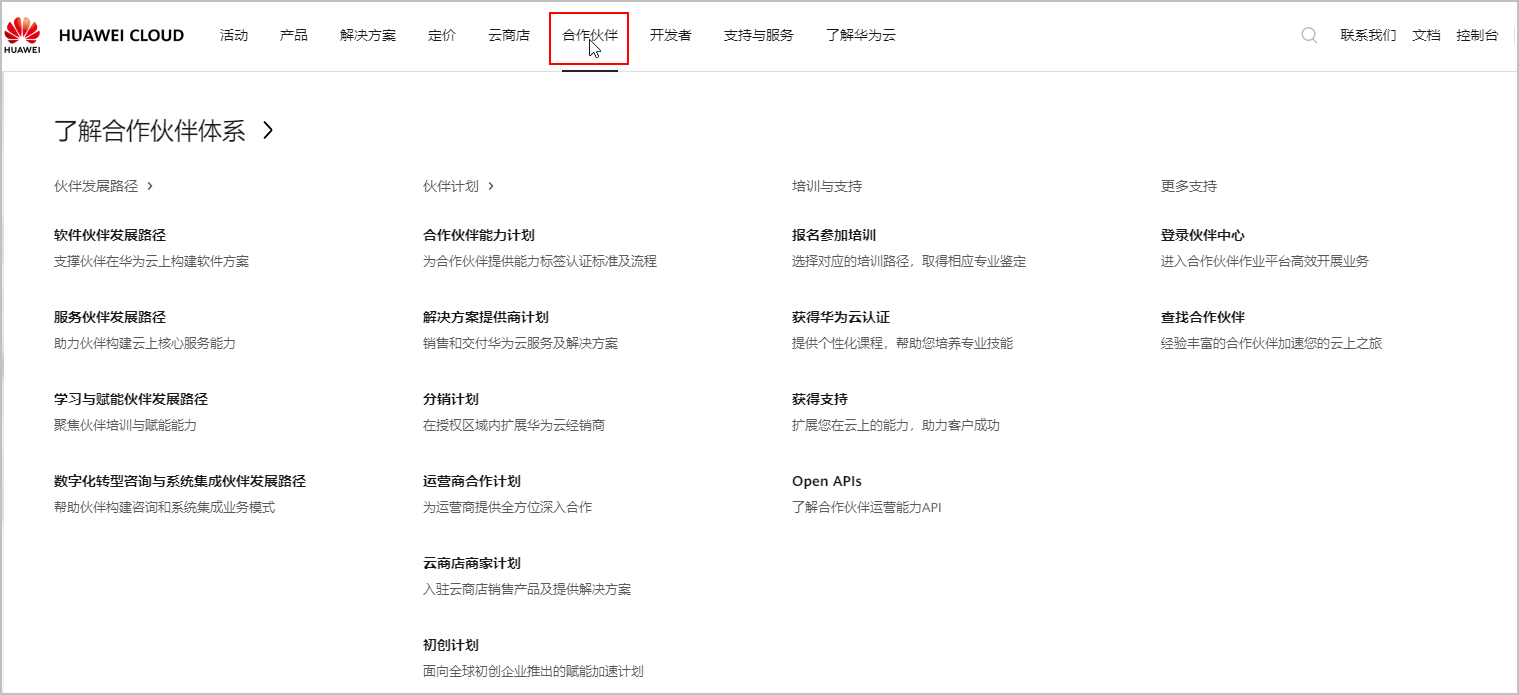This screenshot has width=1519, height=695.
Task: Open 初创计划 link
Action: [x=451, y=645]
